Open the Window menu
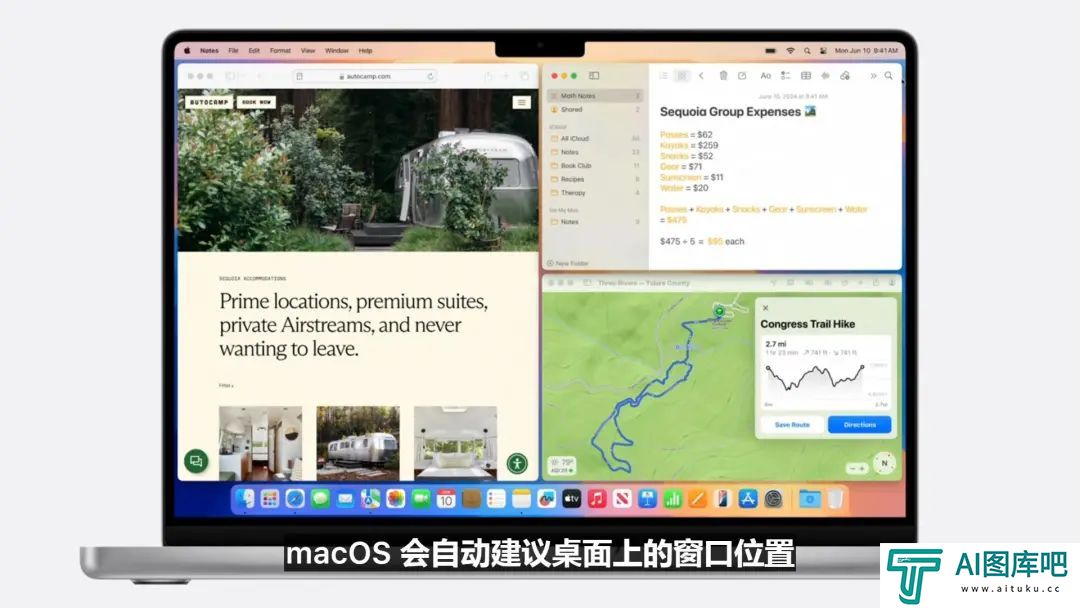 tap(337, 50)
